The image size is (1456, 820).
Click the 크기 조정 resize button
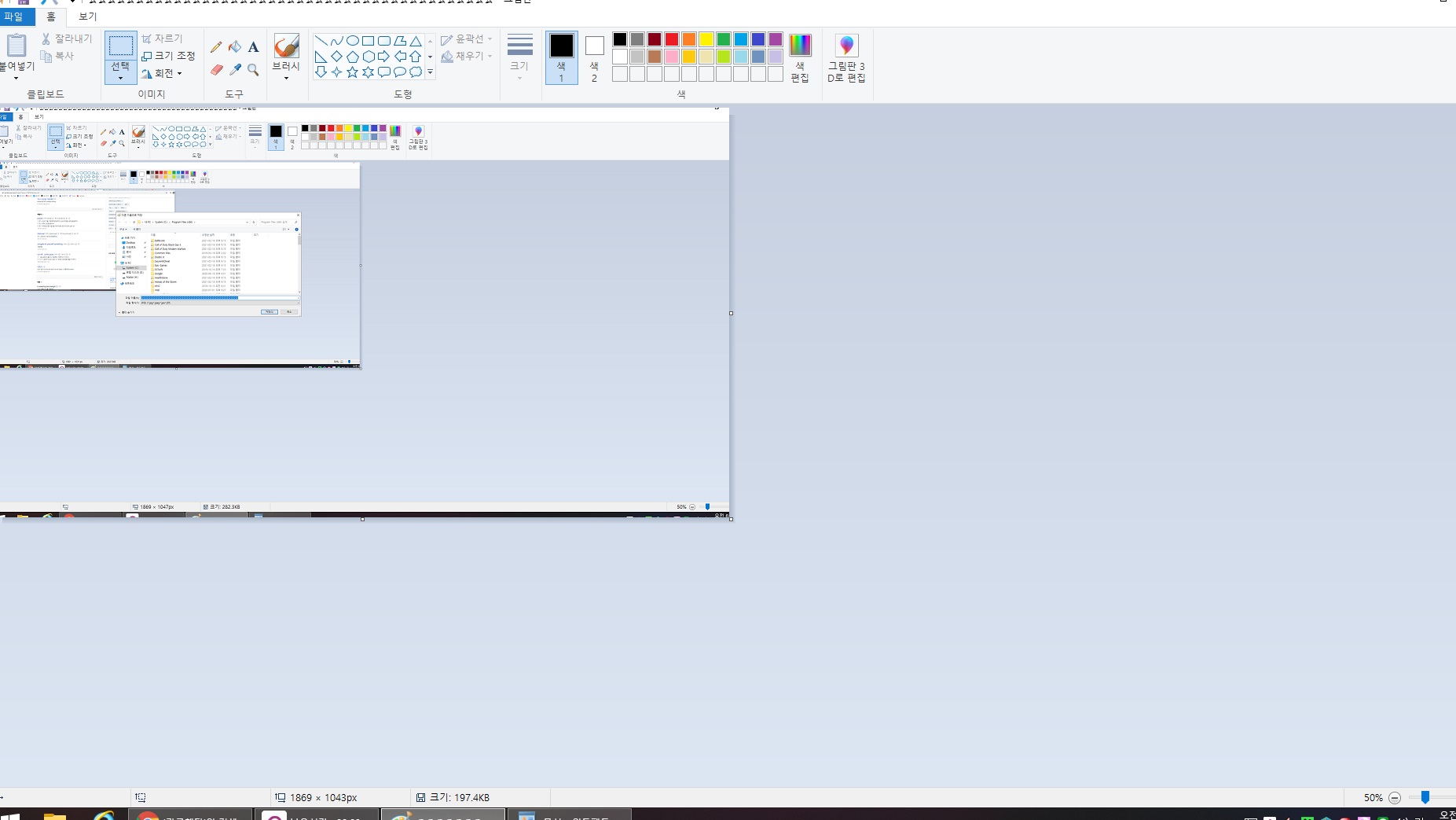pyautogui.click(x=168, y=56)
